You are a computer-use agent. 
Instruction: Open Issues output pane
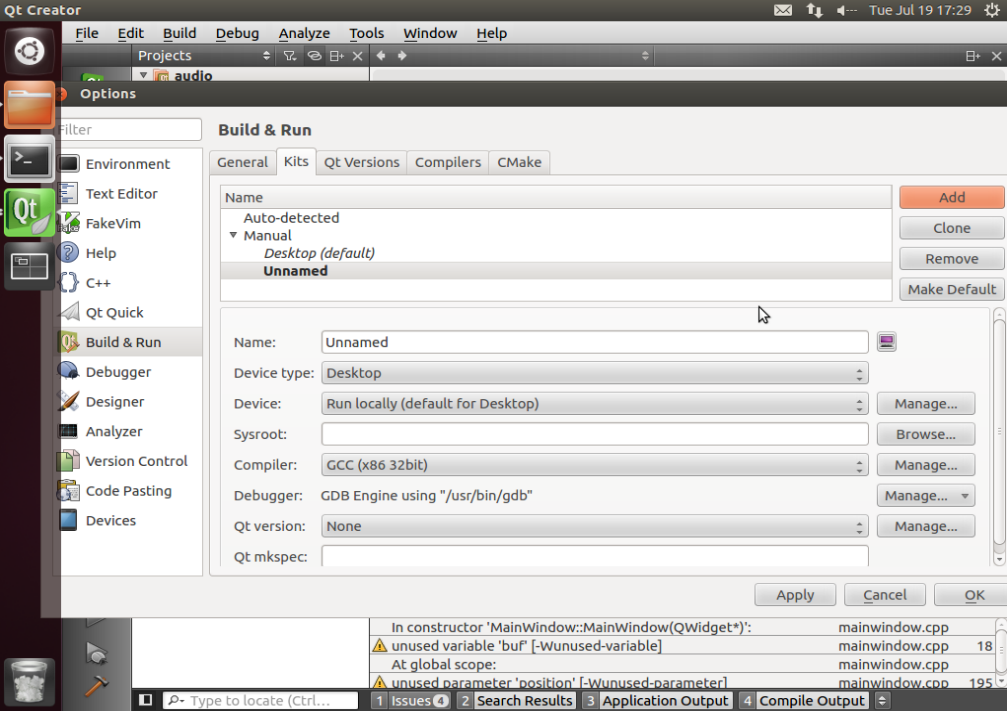pyautogui.click(x=411, y=701)
